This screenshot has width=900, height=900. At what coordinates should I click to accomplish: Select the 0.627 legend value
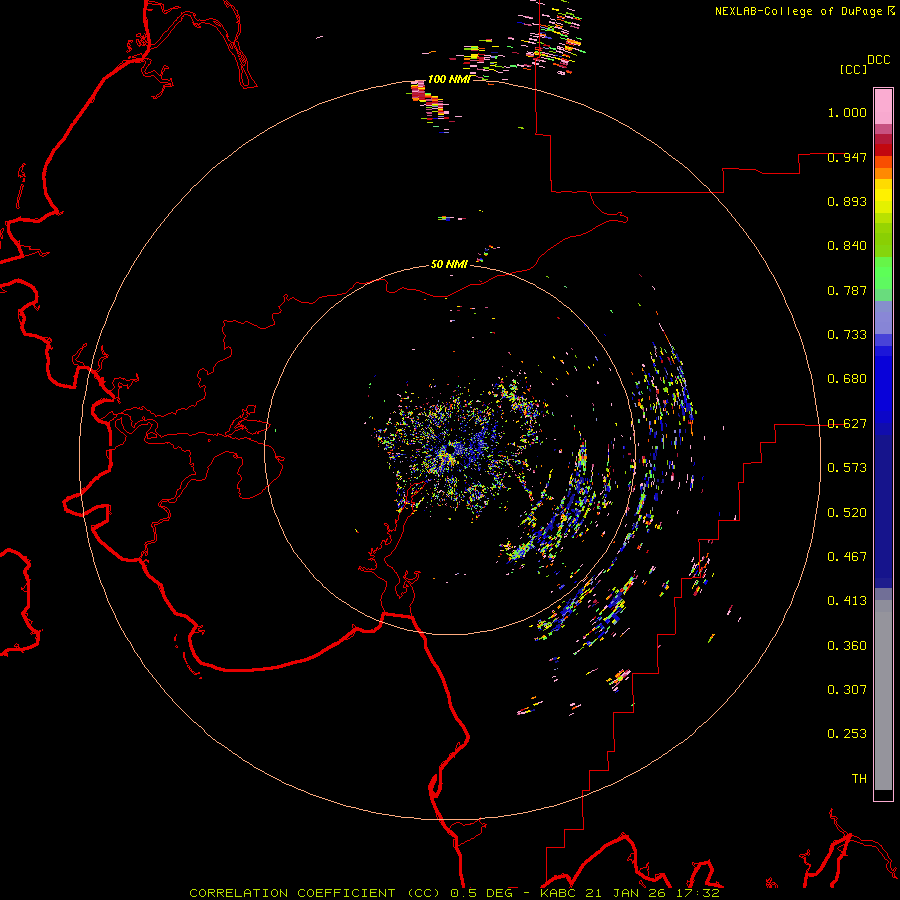[847, 424]
